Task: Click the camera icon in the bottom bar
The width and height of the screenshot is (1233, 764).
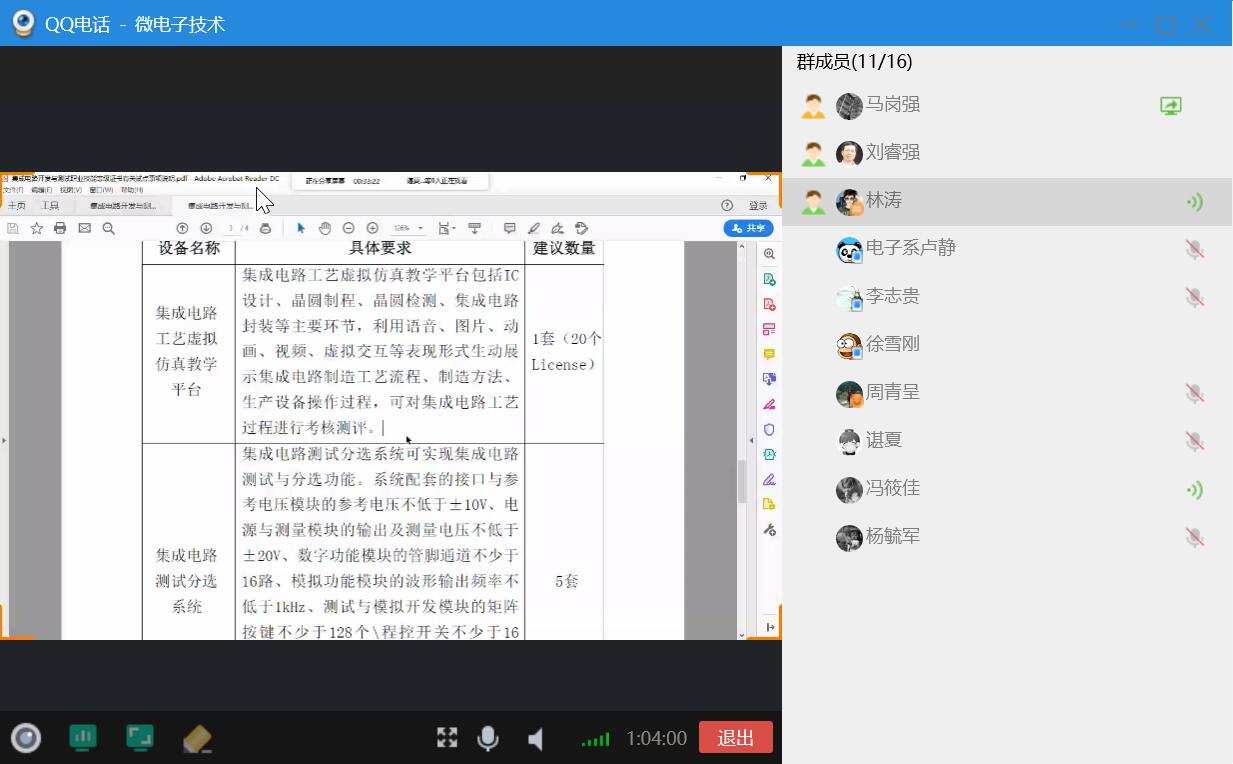Action: 26,738
